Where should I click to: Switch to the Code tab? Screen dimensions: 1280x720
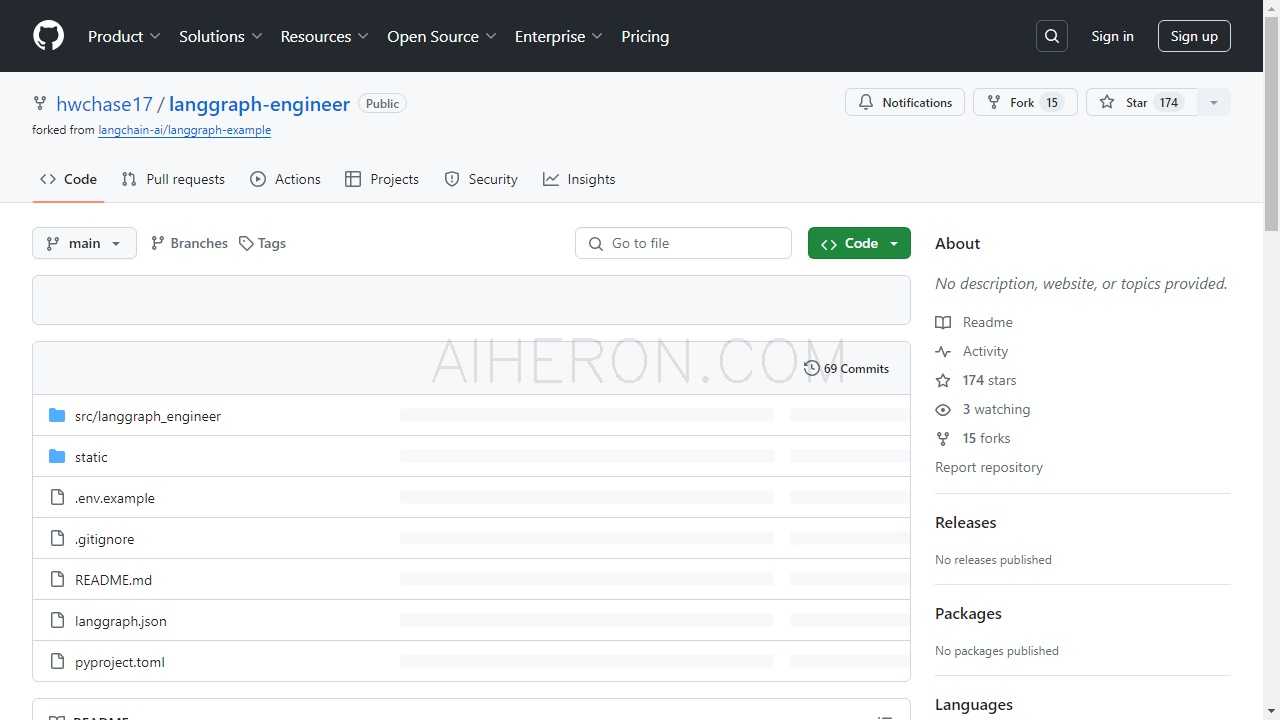pos(68,179)
